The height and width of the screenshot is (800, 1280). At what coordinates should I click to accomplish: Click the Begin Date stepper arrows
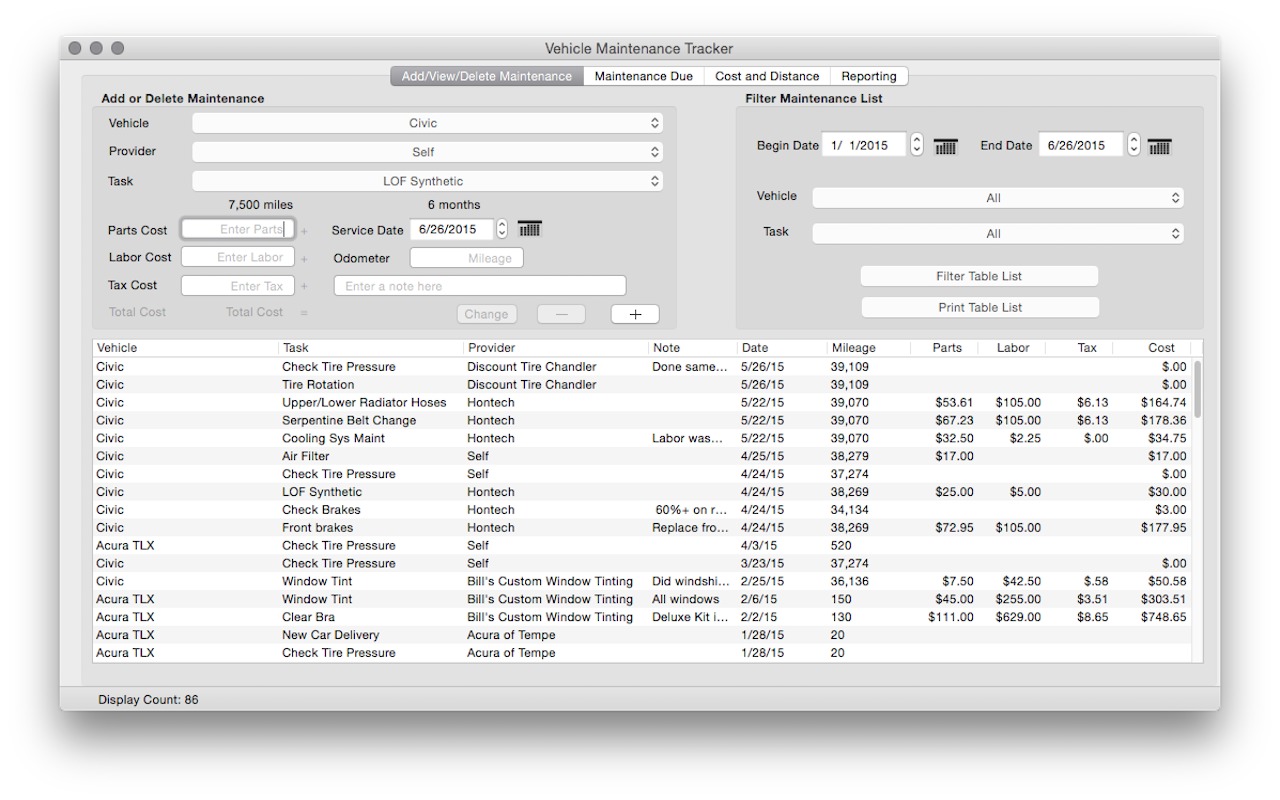coord(917,145)
